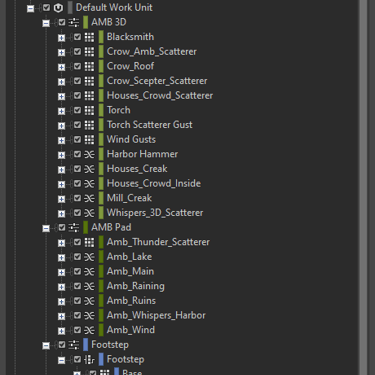Click the Houses_Crowd_Inside random container icon
This screenshot has height=375, width=375.
[x=89, y=184]
